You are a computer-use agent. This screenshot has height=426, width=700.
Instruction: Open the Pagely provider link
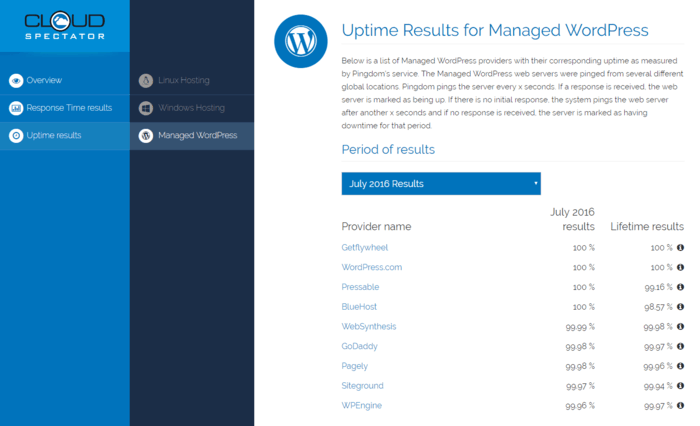(x=354, y=366)
